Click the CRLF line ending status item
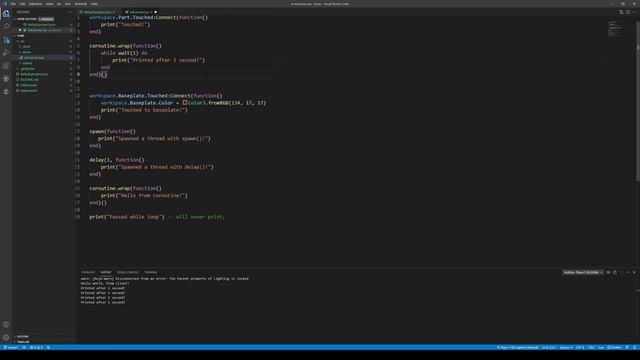The height and width of the screenshot is (360, 640). tap(591, 347)
